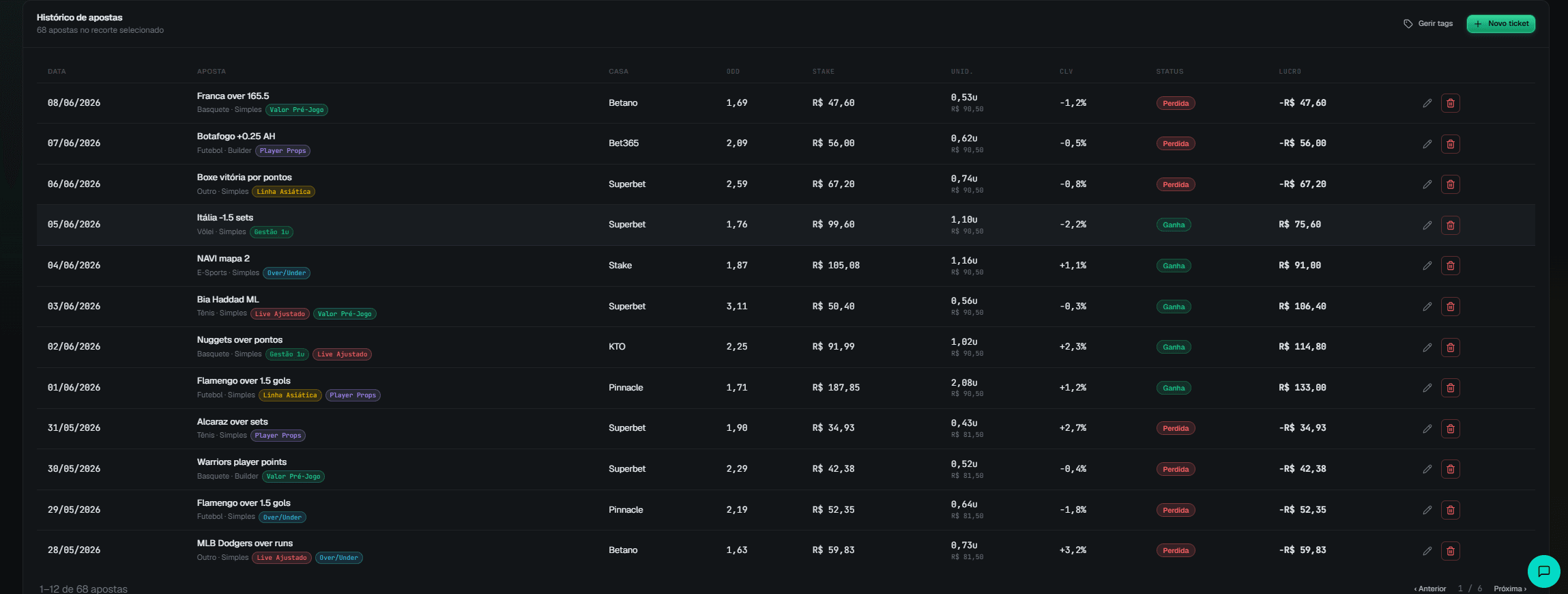Edit the Bia Haddad ML bet
This screenshot has height=594, width=1568.
click(1427, 307)
